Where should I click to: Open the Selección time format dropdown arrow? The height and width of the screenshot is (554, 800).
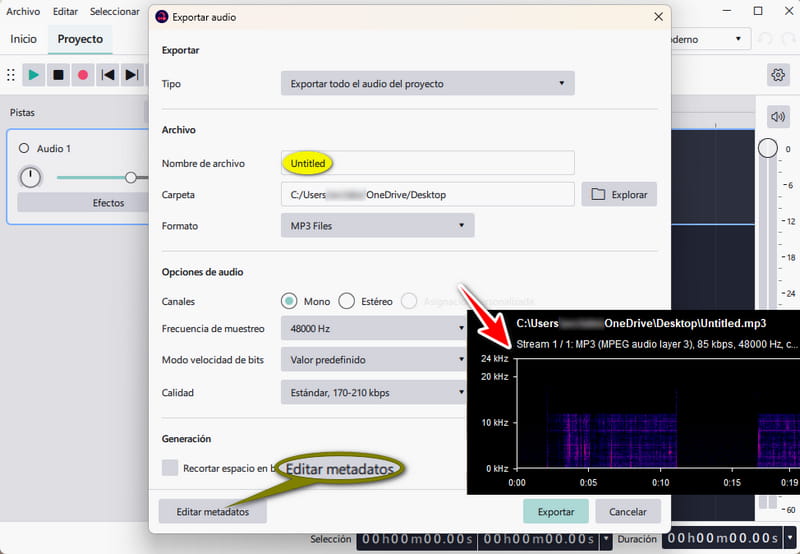click(x=606, y=538)
